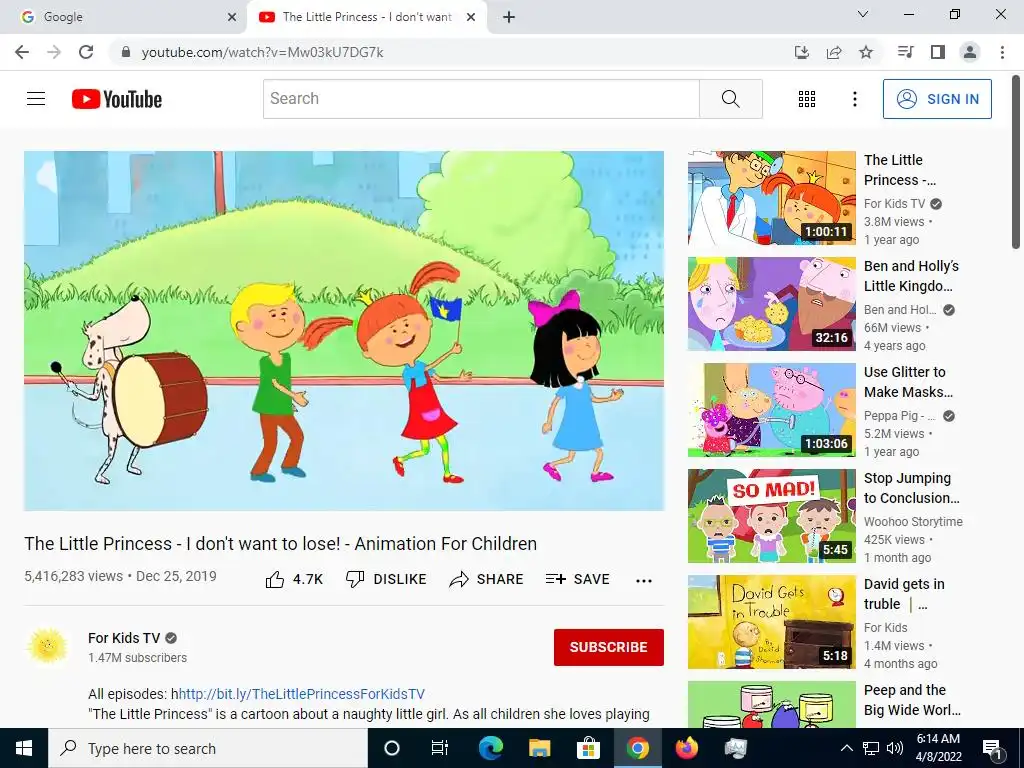Click the taskbar search box
The width and height of the screenshot is (1024, 768).
pos(208,748)
